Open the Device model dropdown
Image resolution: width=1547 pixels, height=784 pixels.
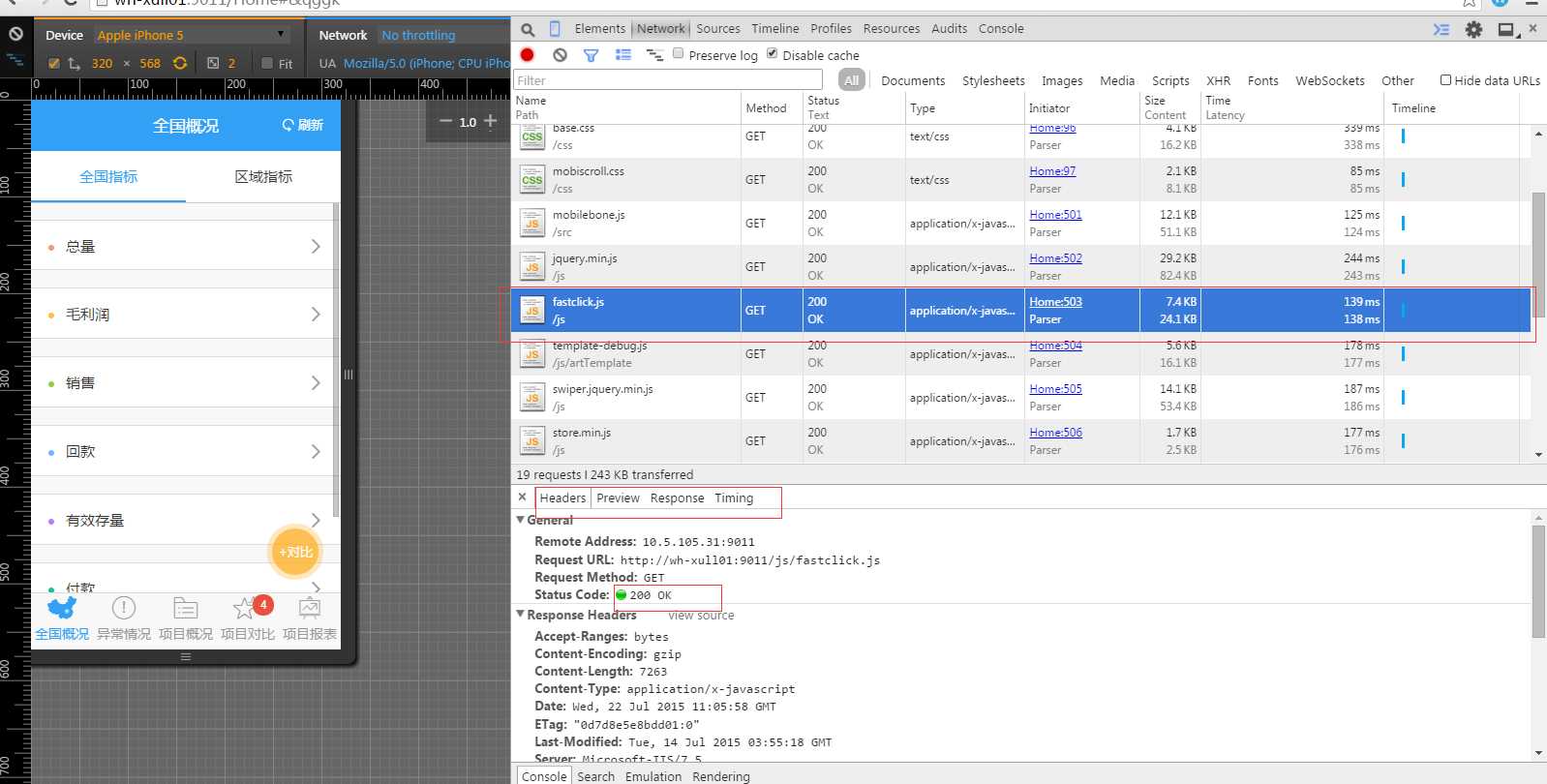(x=192, y=35)
